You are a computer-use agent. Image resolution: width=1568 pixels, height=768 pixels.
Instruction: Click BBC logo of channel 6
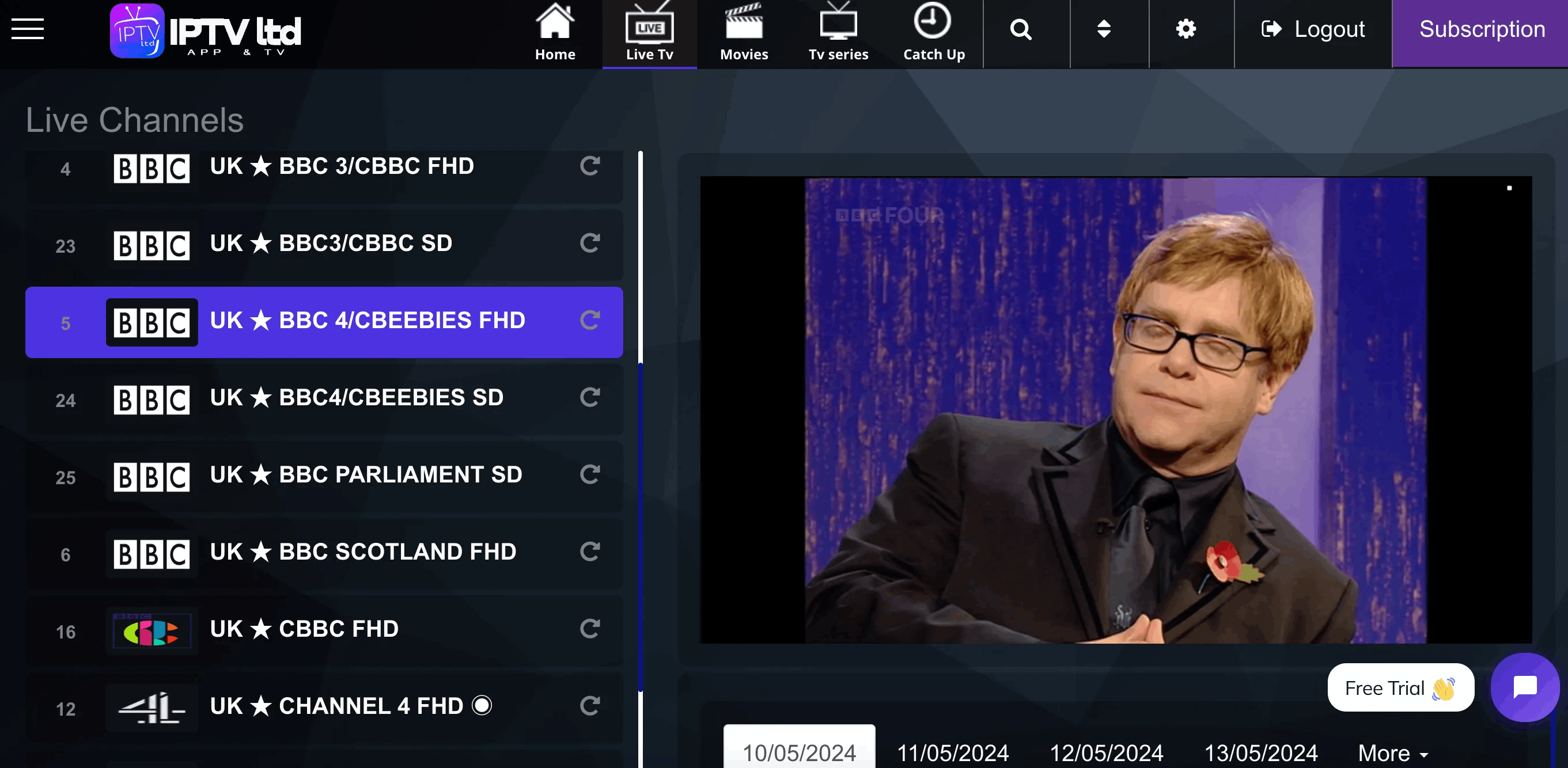[x=152, y=554]
